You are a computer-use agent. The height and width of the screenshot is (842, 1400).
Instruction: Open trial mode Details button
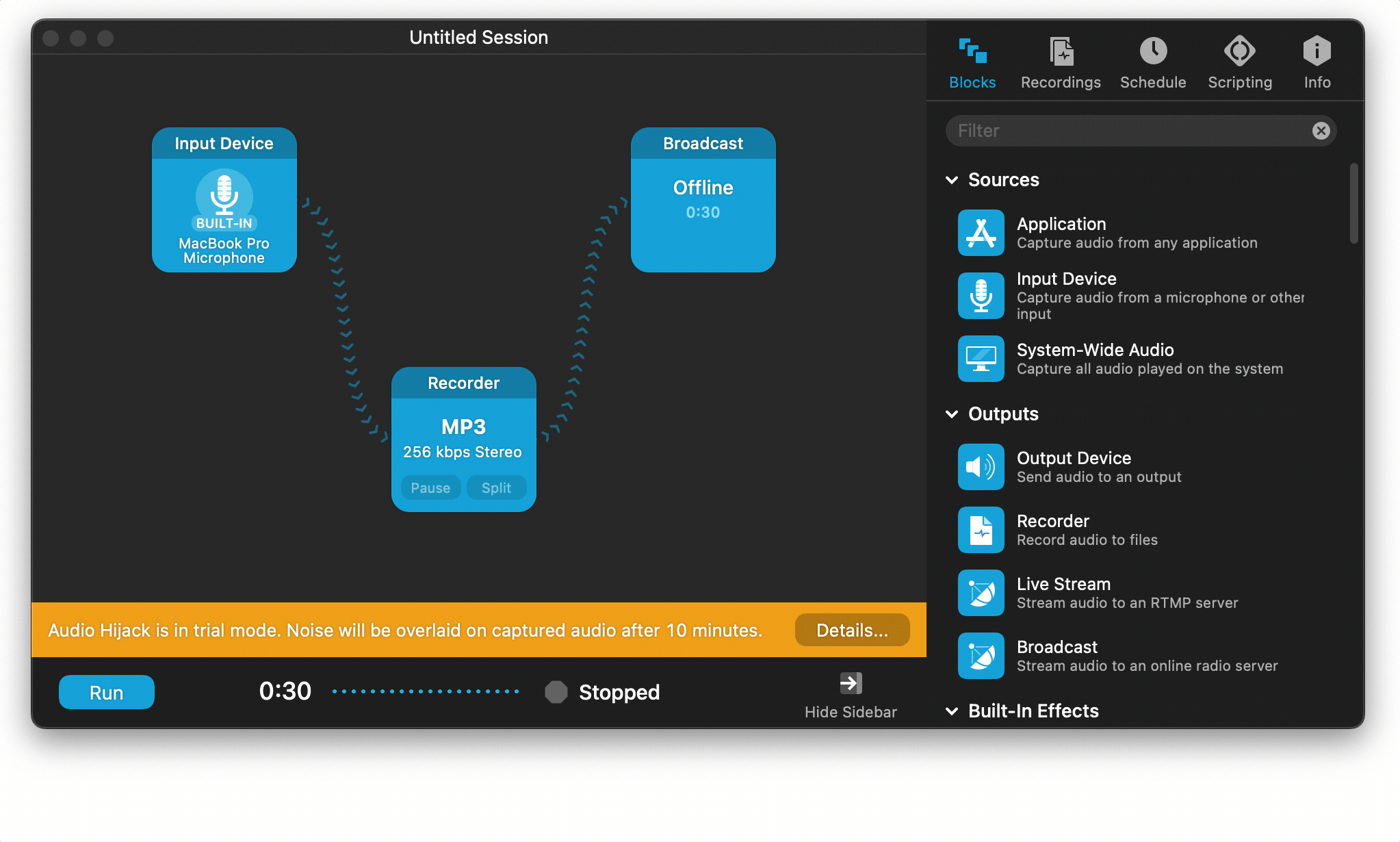pyautogui.click(x=852, y=630)
